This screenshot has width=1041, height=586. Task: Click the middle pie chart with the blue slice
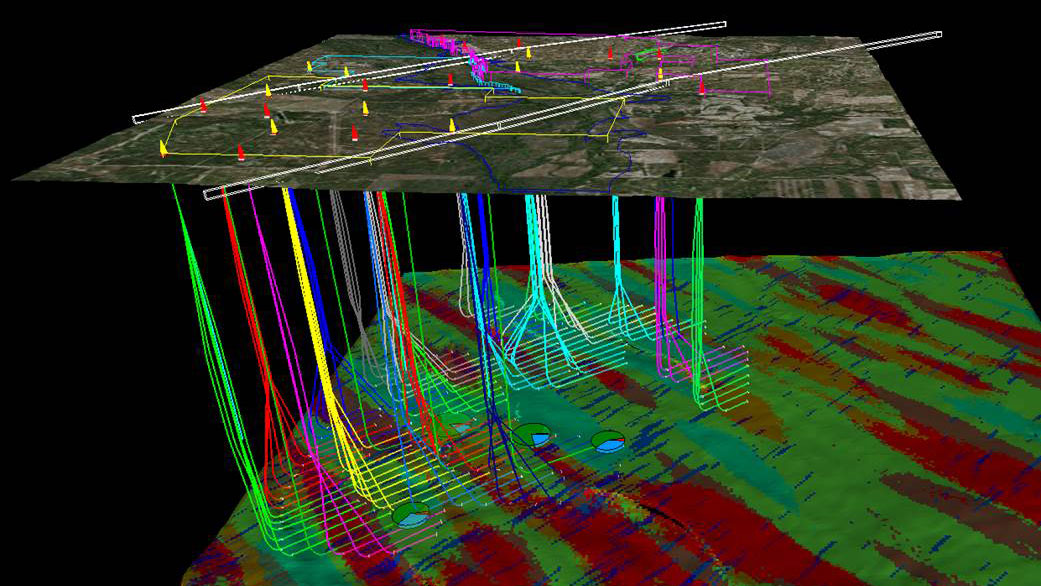click(x=532, y=434)
